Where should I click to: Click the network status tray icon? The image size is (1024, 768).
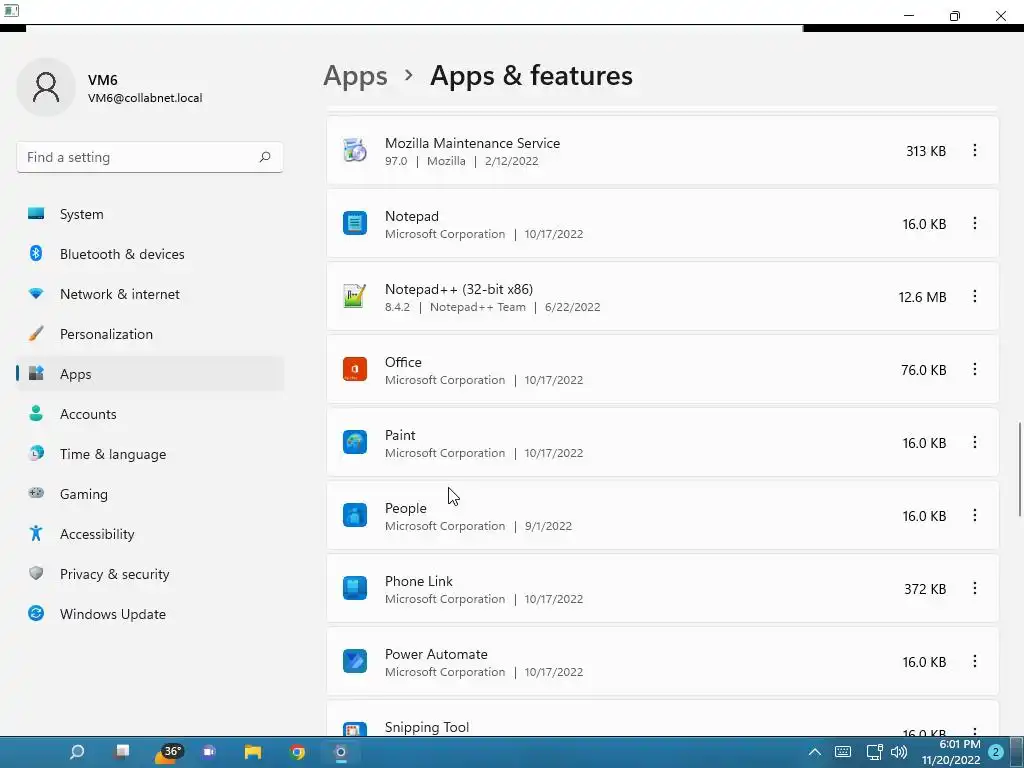coord(874,752)
